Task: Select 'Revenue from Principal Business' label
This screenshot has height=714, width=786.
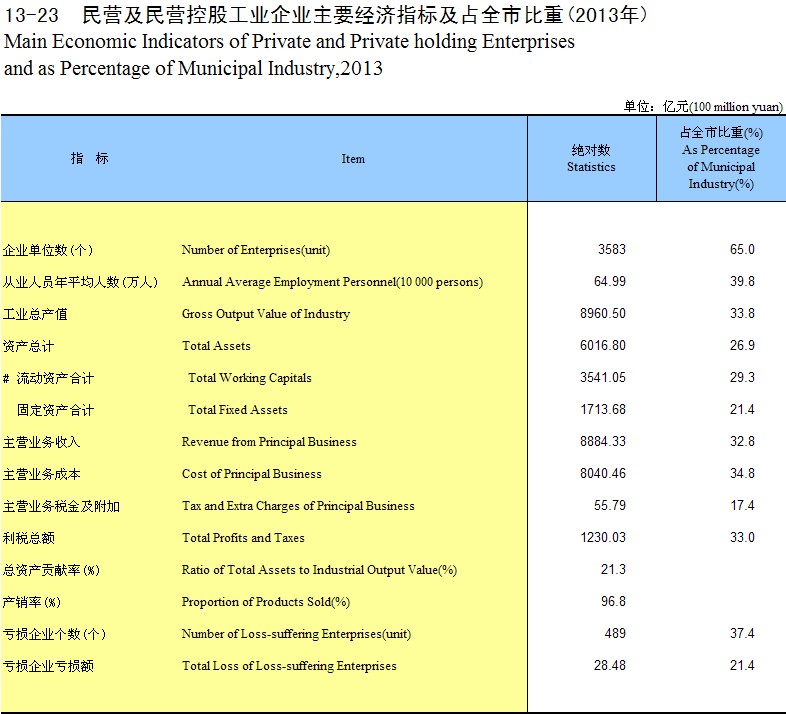Action: [269, 442]
